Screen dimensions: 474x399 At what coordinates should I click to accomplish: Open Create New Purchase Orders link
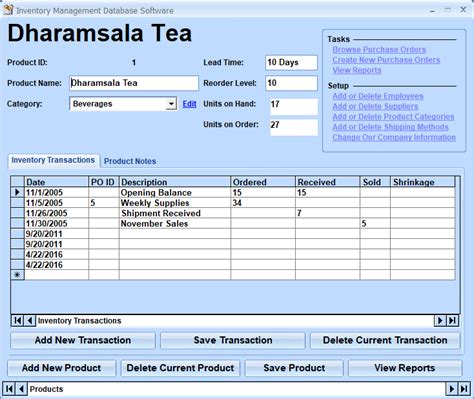point(386,60)
